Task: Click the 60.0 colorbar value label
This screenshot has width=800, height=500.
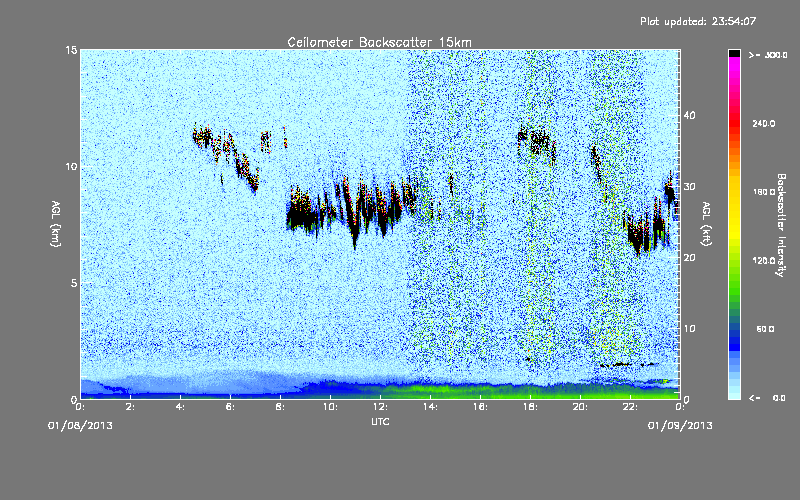Action: coord(765,330)
